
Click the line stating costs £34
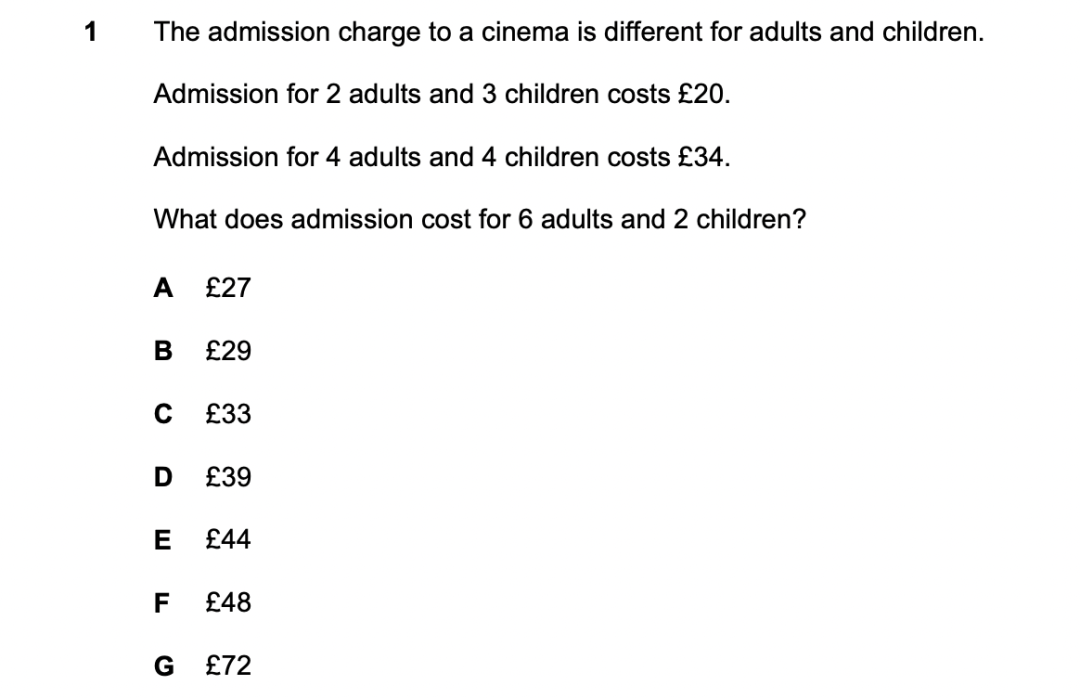coord(442,157)
